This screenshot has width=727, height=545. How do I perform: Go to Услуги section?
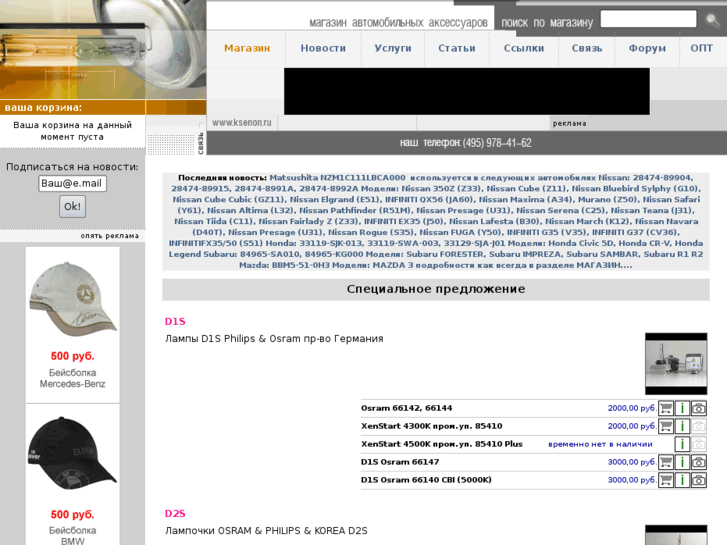click(393, 48)
